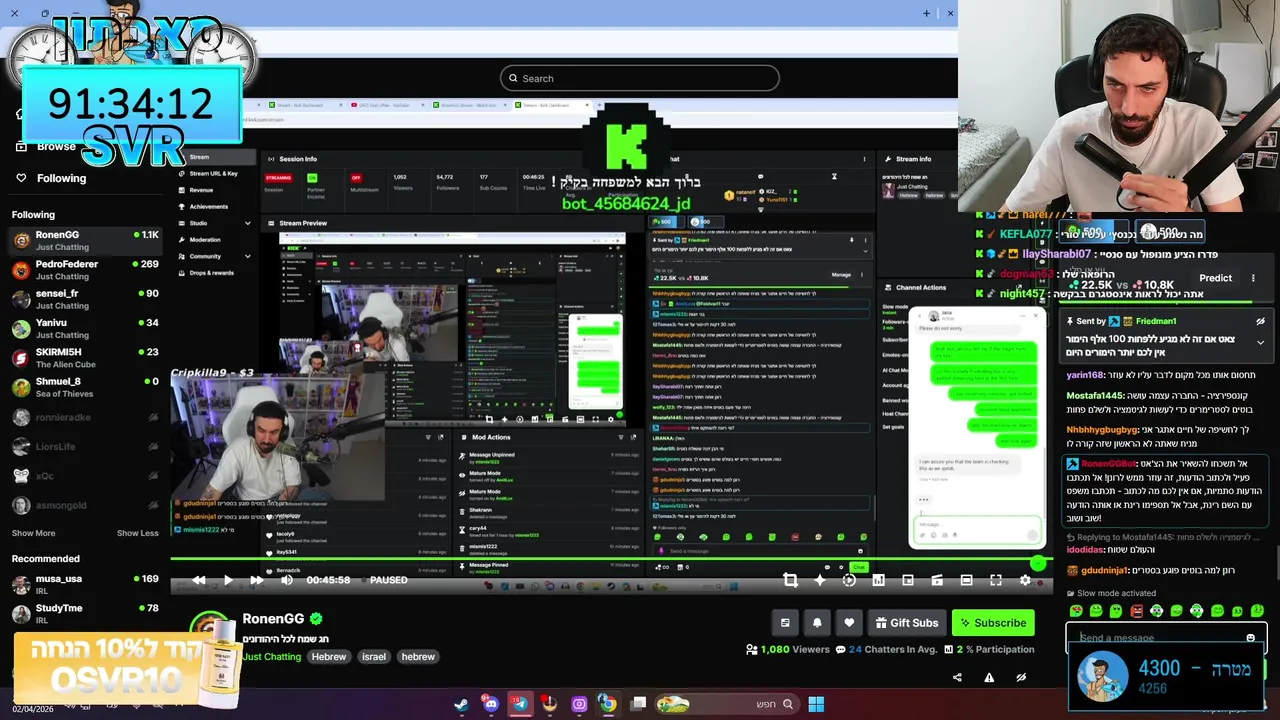The width and height of the screenshot is (1280, 720).
Task: Select the lowercase hebrew tag chip
Action: [x=418, y=657]
